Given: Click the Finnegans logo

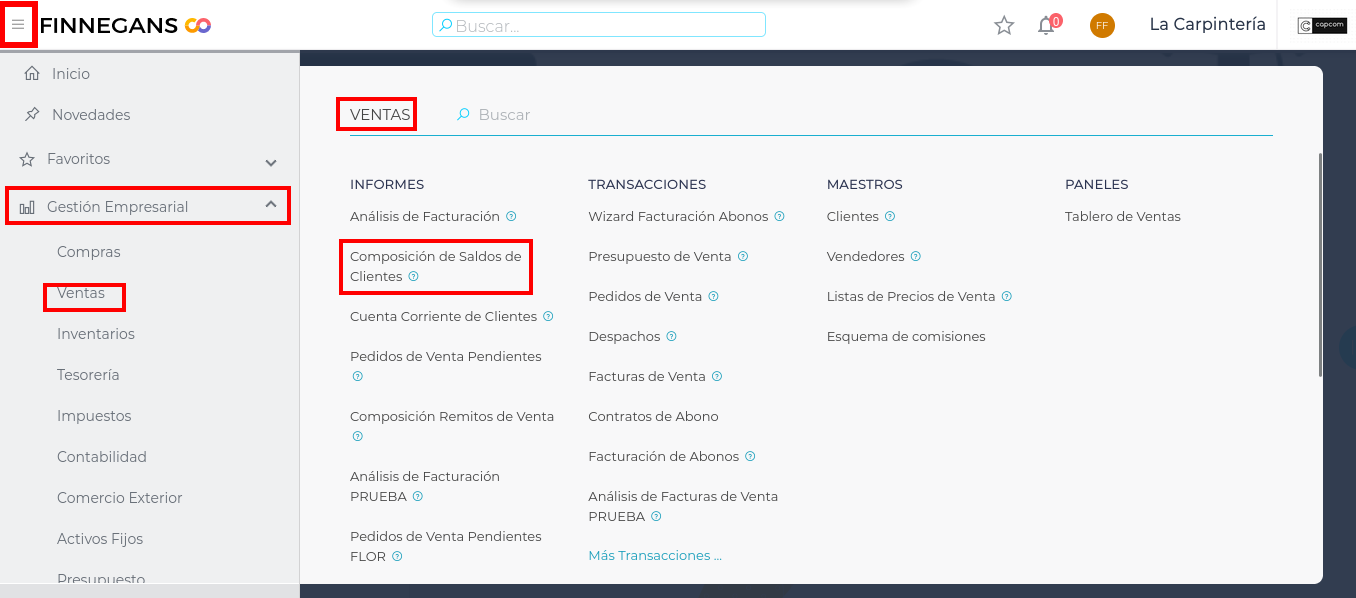Looking at the screenshot, I should tap(125, 25).
